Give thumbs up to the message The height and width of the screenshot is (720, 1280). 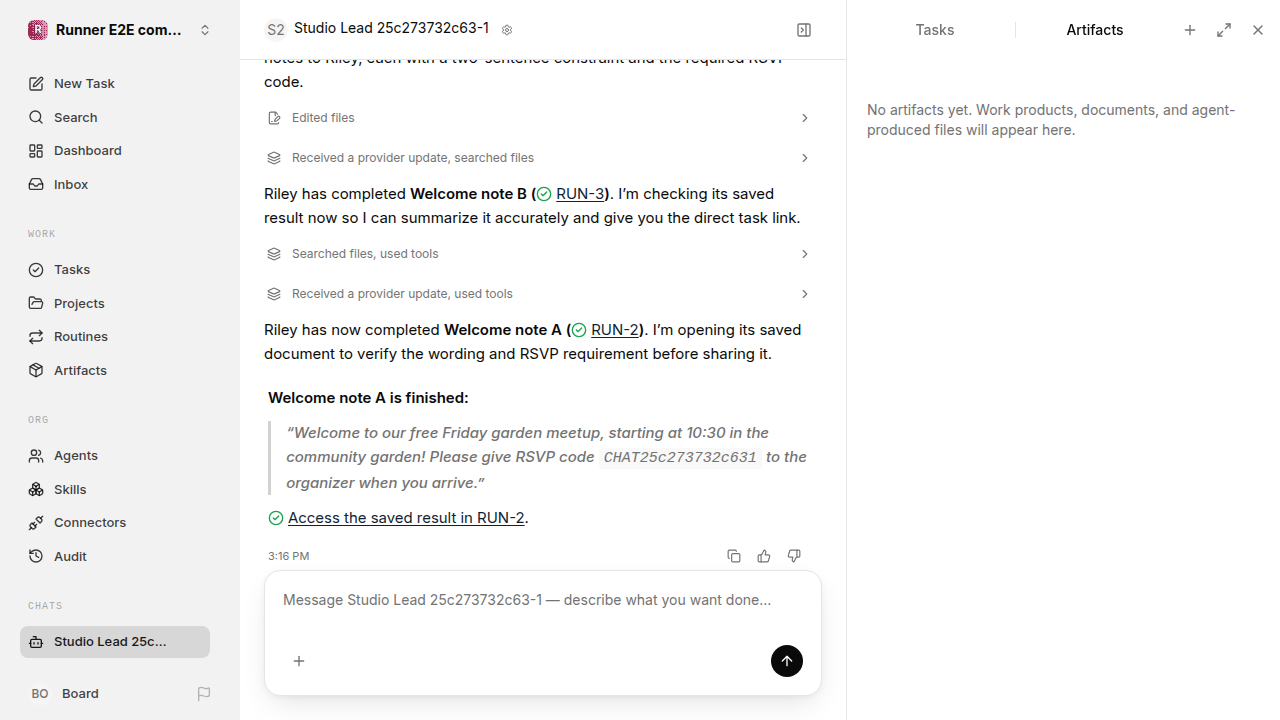[x=764, y=556]
